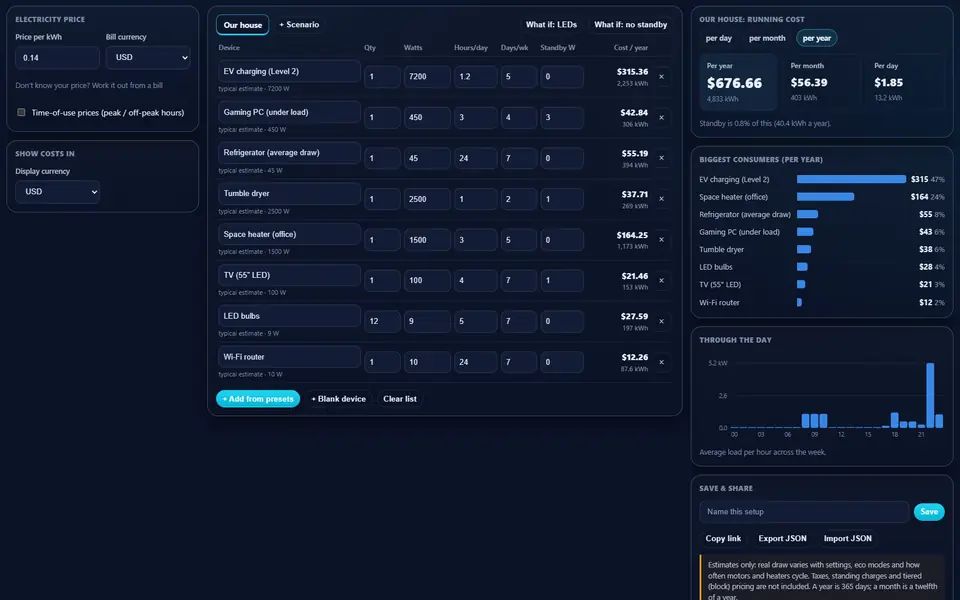The height and width of the screenshot is (600, 960).
Task: Click the 'Standby W' column header
Action: tap(557, 48)
